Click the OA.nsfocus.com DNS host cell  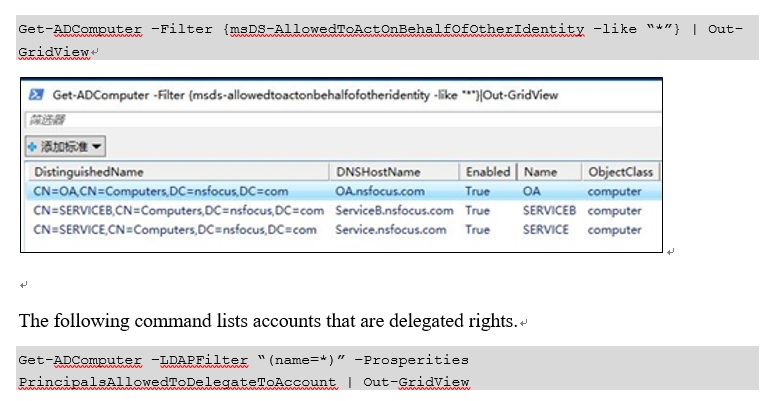pos(380,191)
